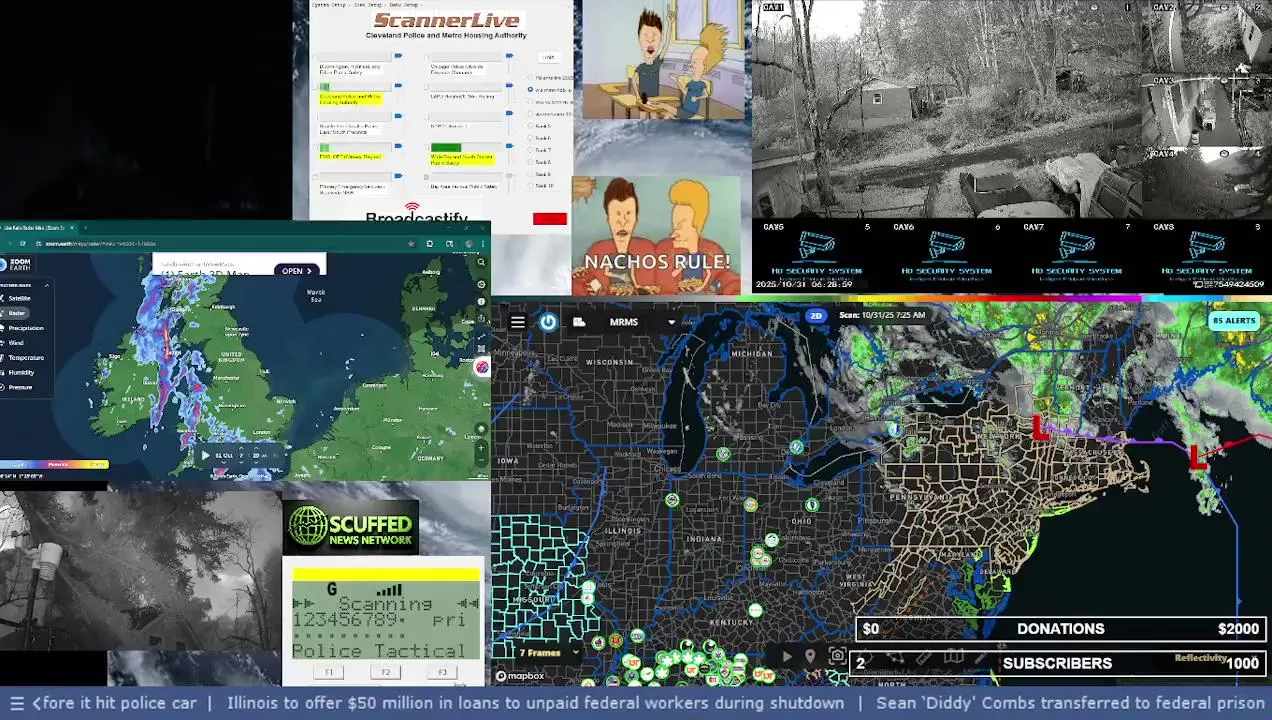
Task: Toggle the Cleveland Police and Metro Housing checkbox
Action: click(x=315, y=87)
